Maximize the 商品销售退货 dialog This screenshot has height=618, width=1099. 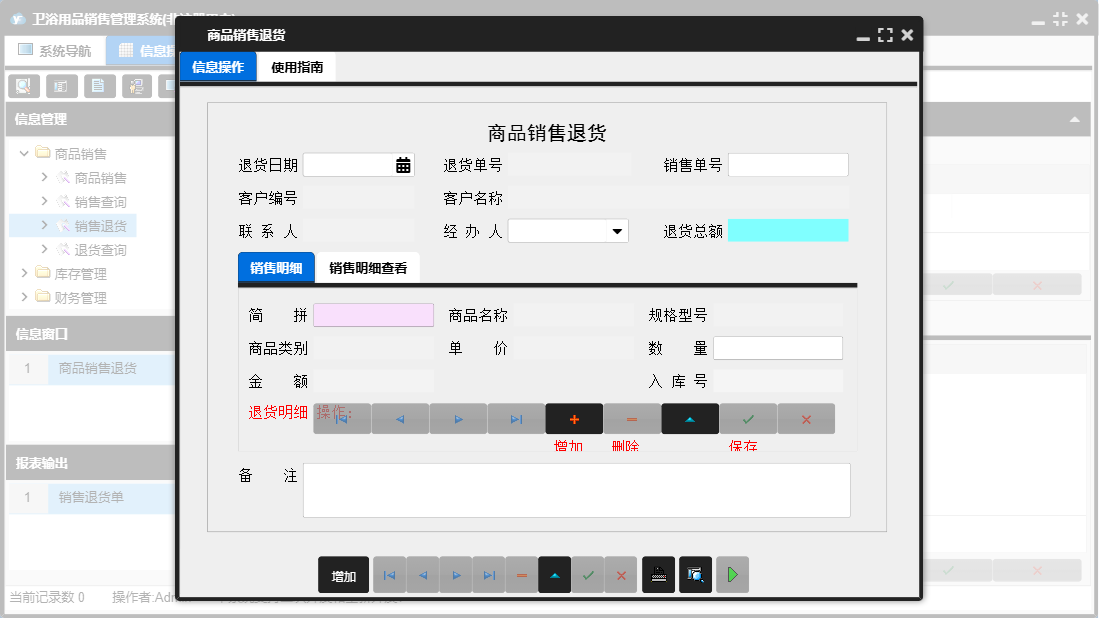coord(885,35)
